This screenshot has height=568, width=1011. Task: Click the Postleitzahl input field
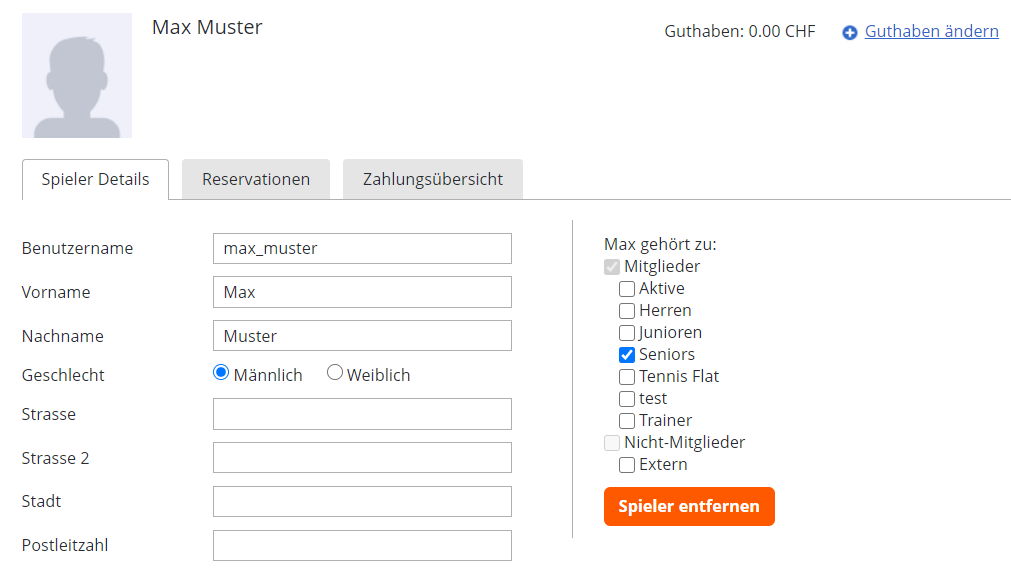[x=362, y=545]
